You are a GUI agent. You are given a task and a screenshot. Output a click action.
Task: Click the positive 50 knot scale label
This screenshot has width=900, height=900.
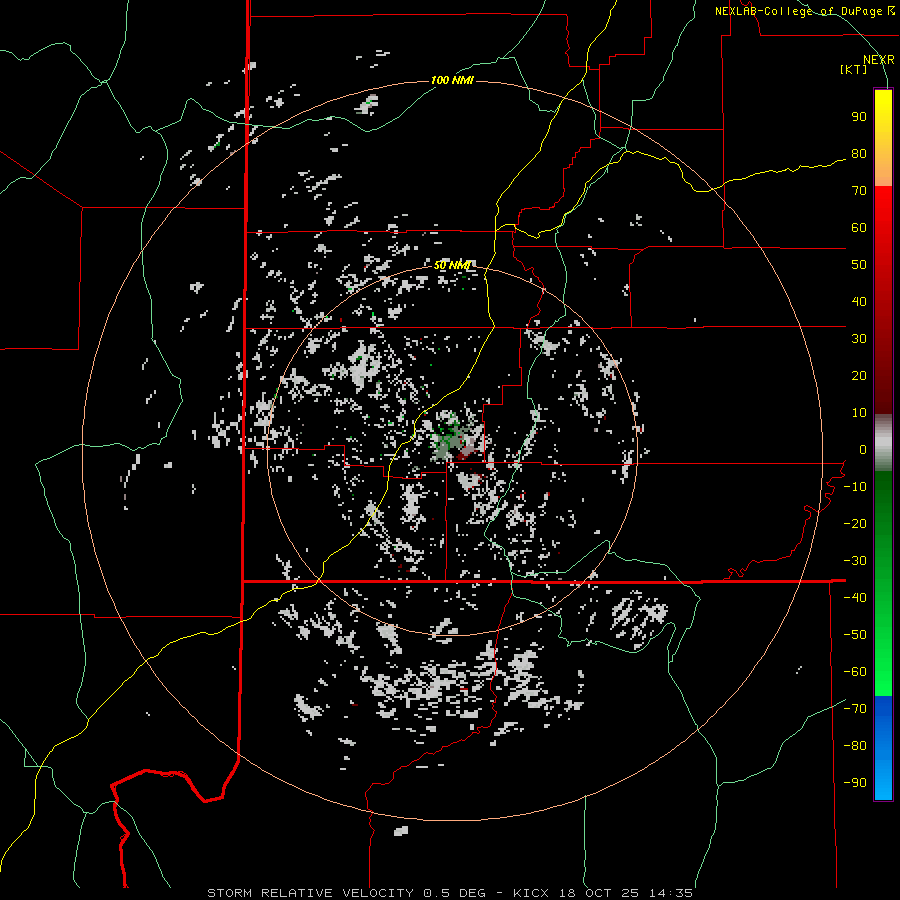coord(859,265)
